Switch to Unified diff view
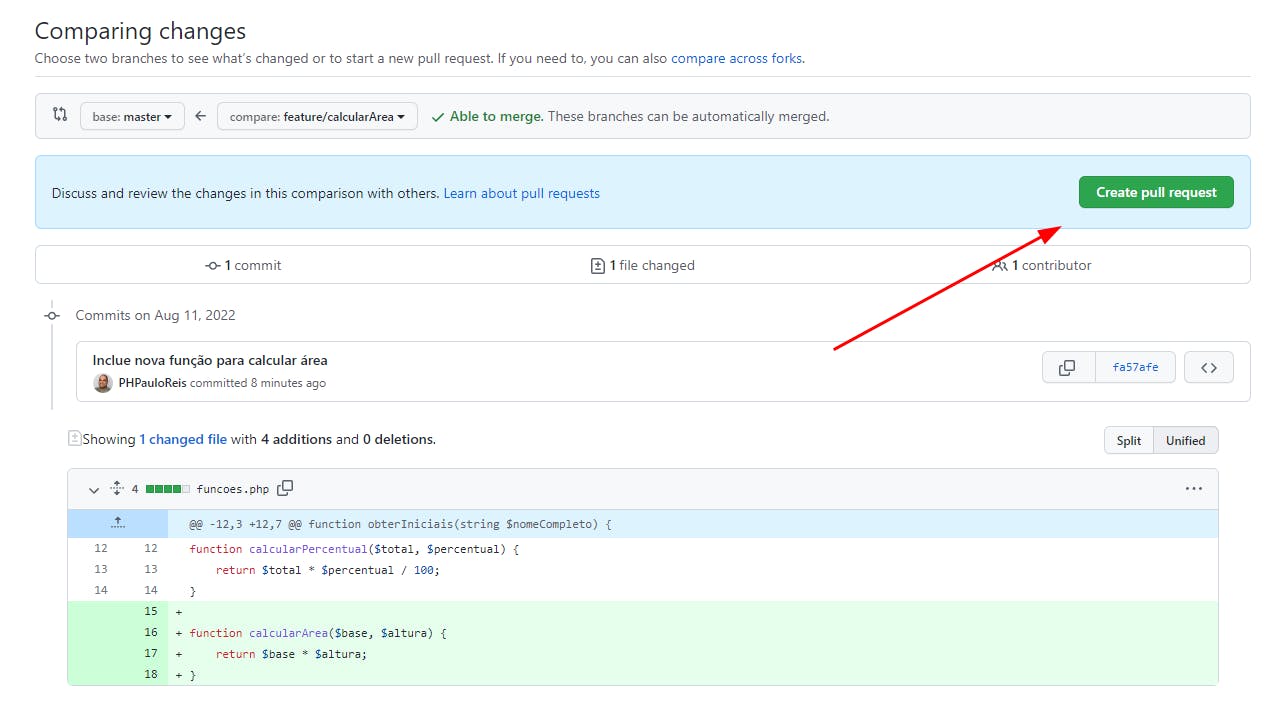This screenshot has height=728, width=1285. point(1185,441)
